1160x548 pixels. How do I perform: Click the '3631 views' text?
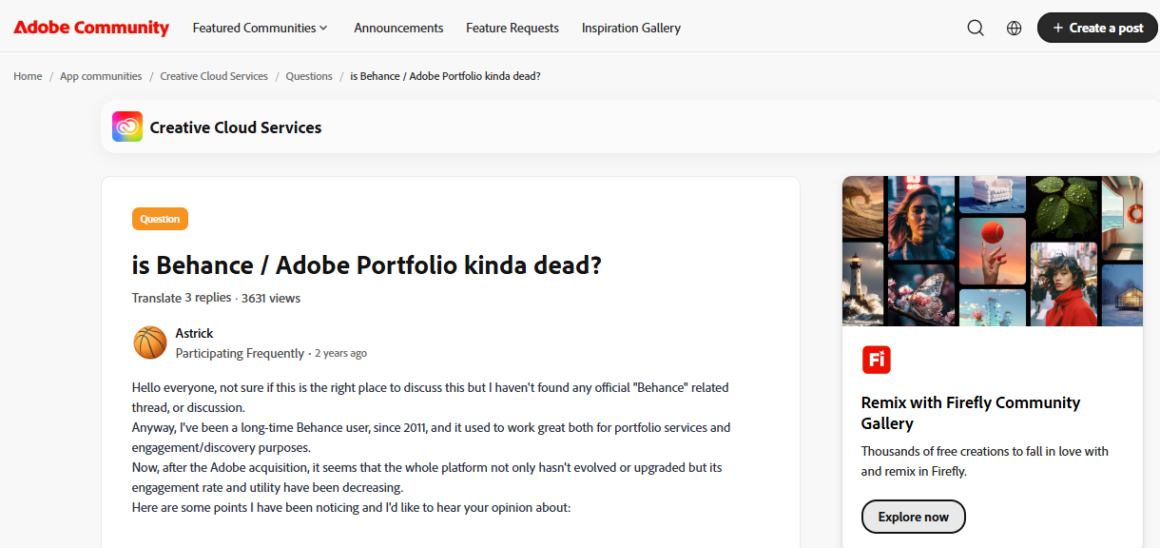pyautogui.click(x=271, y=298)
